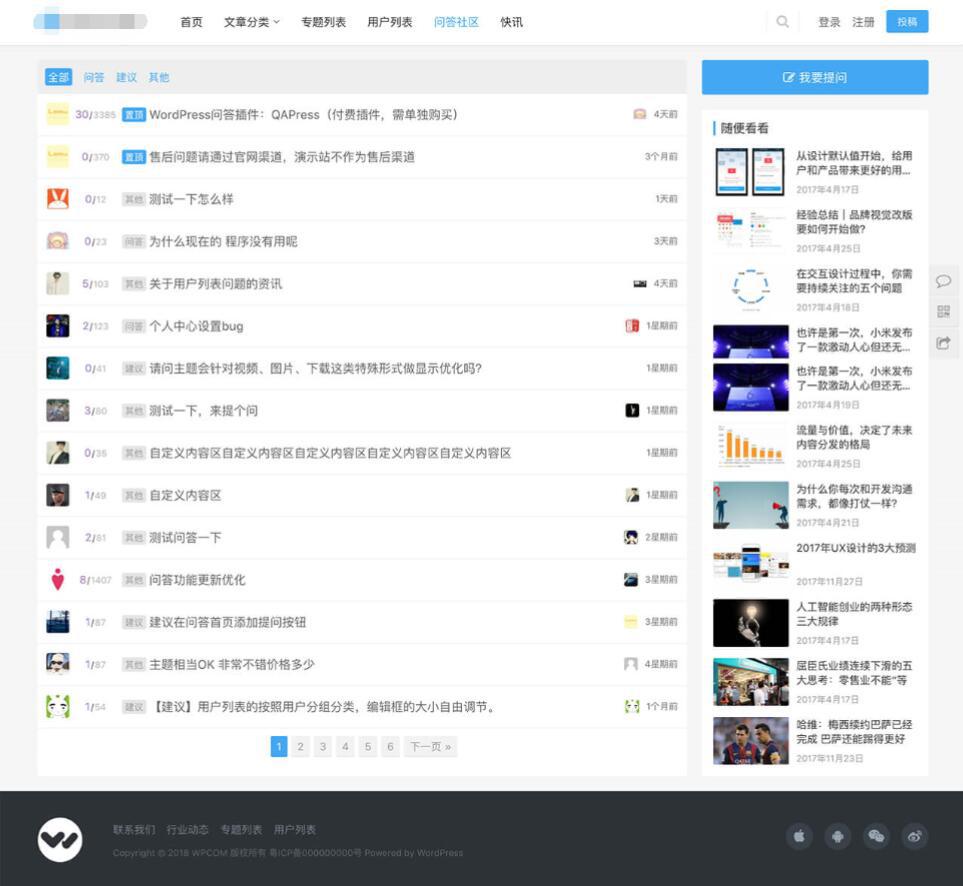This screenshot has height=886, width=963.
Task: Go to 首页 in navigation
Action: 191,22
